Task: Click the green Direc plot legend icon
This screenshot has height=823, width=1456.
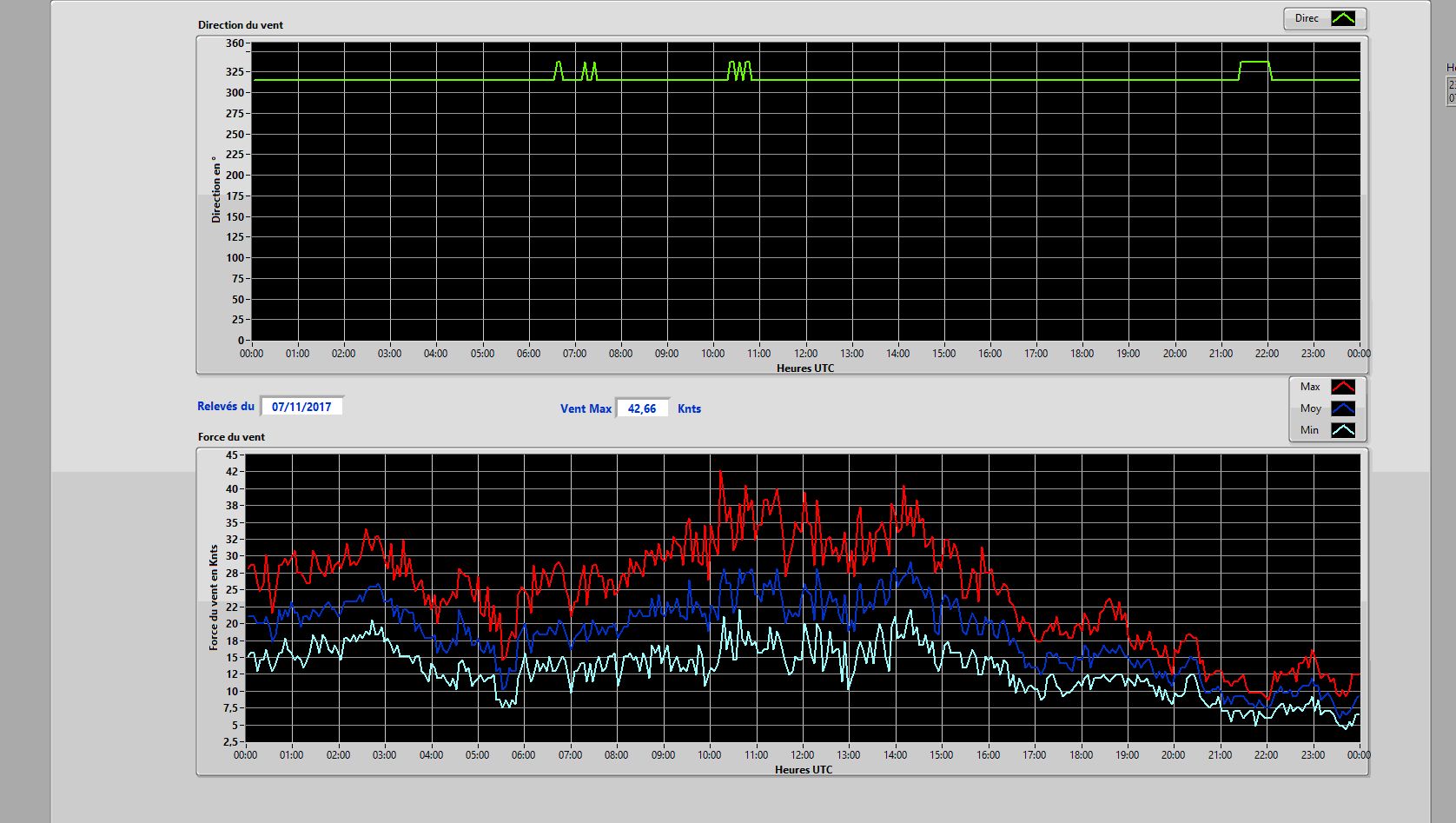Action: (1343, 18)
